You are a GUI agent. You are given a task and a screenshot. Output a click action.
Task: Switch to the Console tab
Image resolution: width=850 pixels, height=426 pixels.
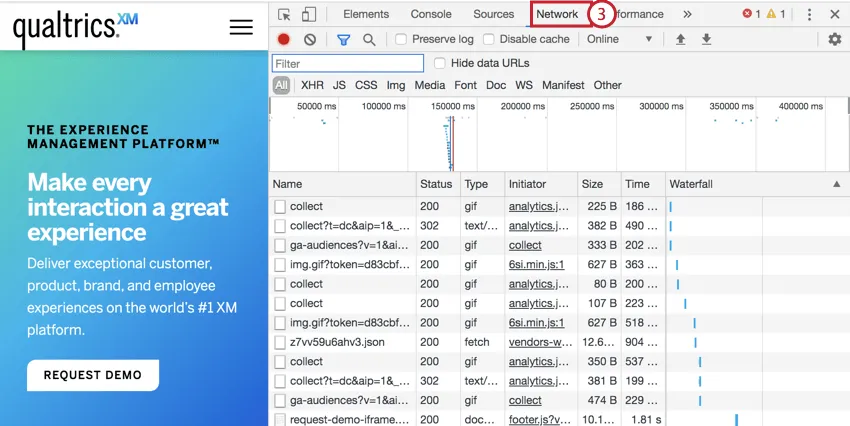431,14
